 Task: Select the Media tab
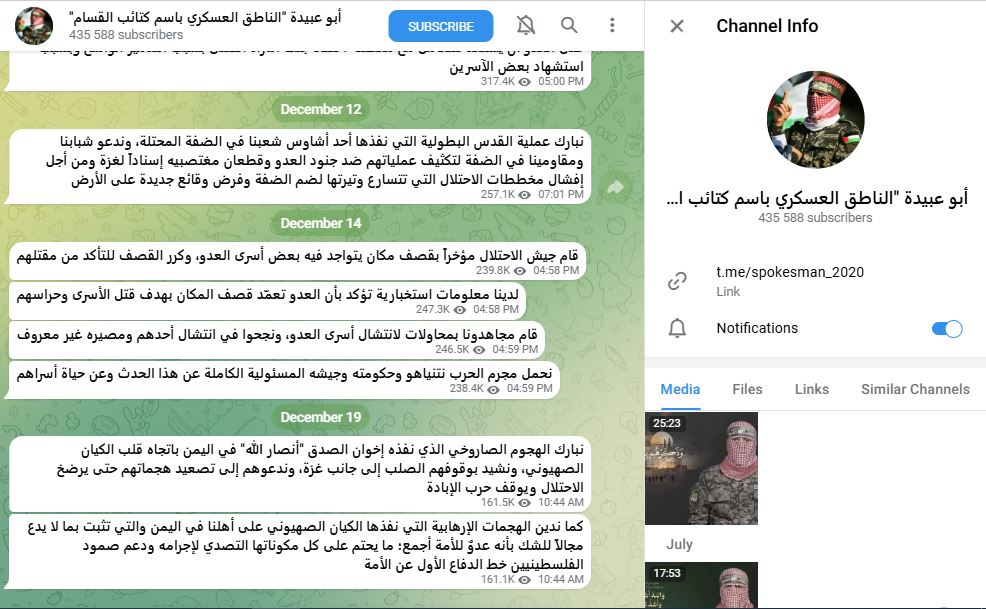680,389
